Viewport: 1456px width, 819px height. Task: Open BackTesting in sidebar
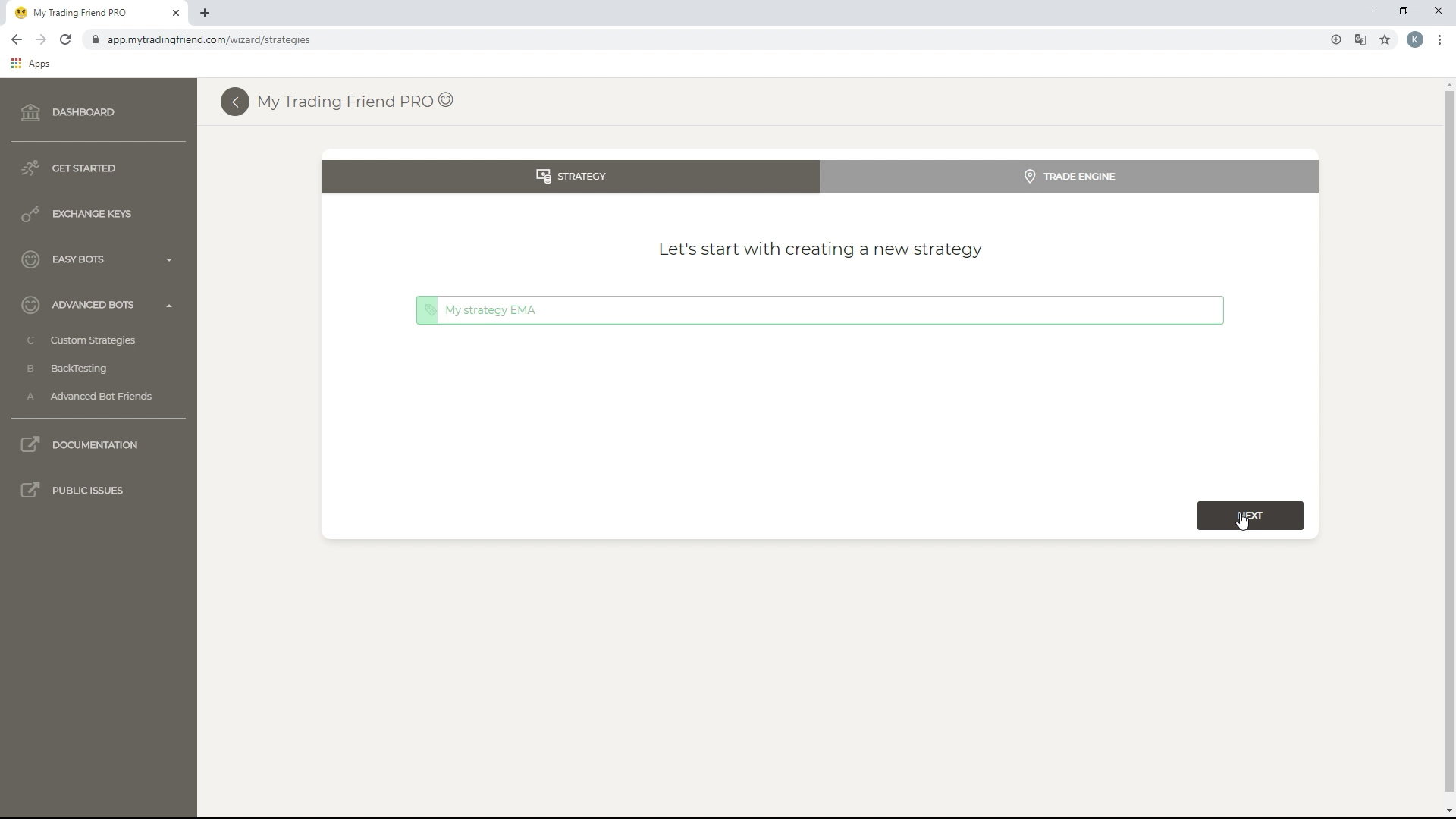click(78, 369)
